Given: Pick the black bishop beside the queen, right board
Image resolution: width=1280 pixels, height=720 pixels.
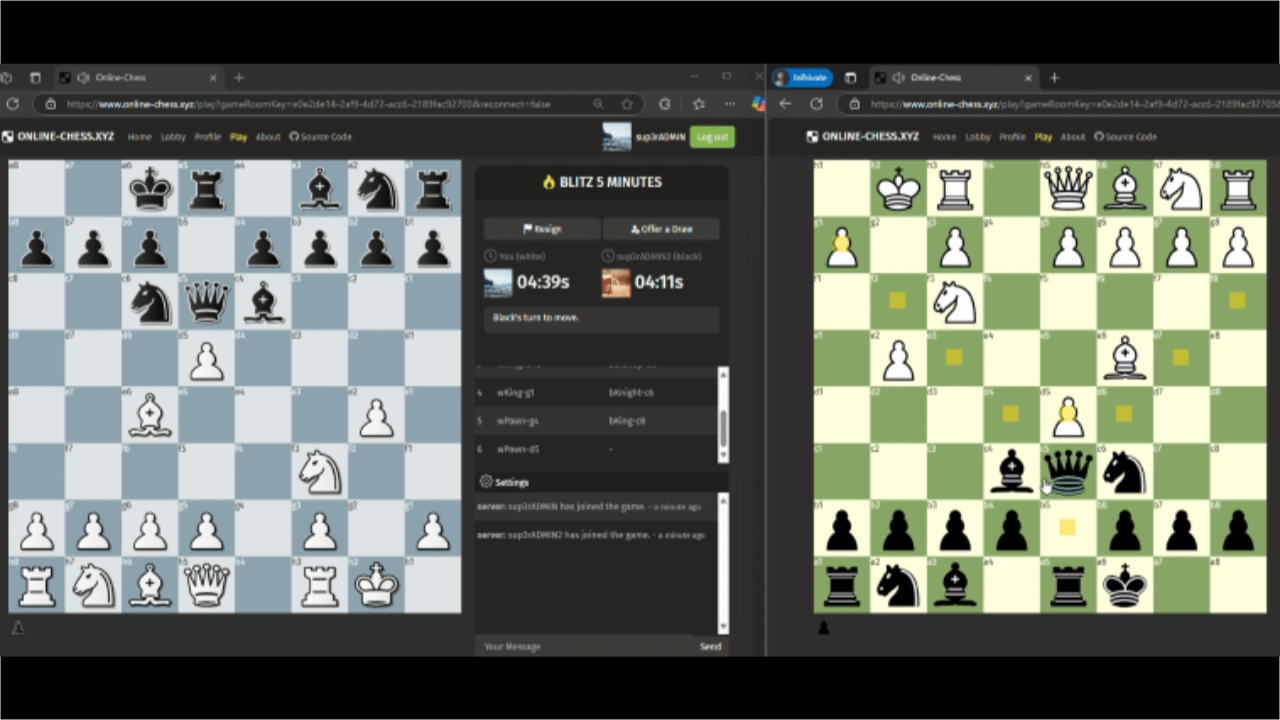Looking at the screenshot, I should (1011, 471).
